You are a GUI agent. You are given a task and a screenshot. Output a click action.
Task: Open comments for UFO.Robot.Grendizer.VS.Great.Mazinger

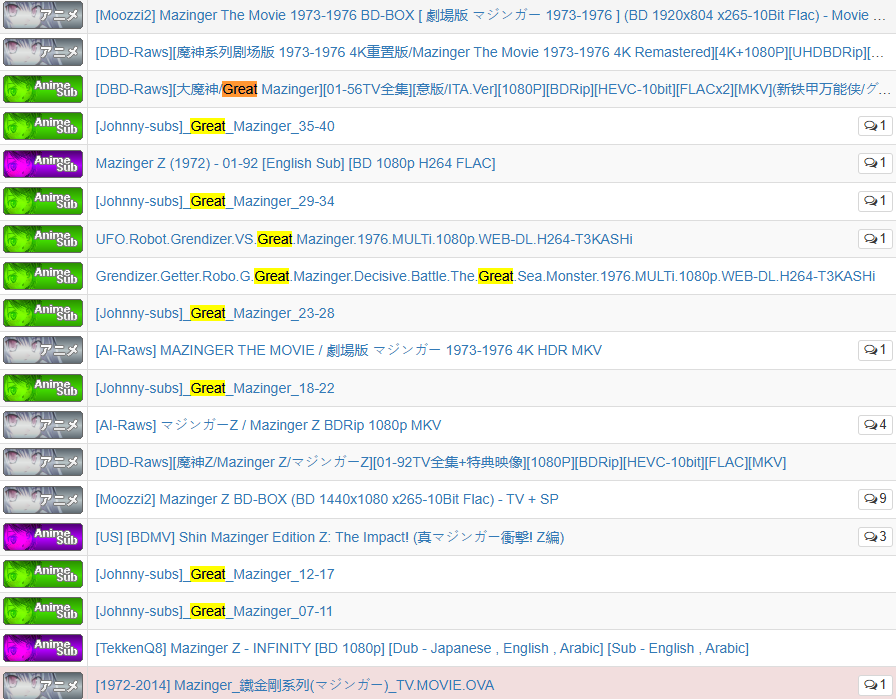[x=875, y=238]
